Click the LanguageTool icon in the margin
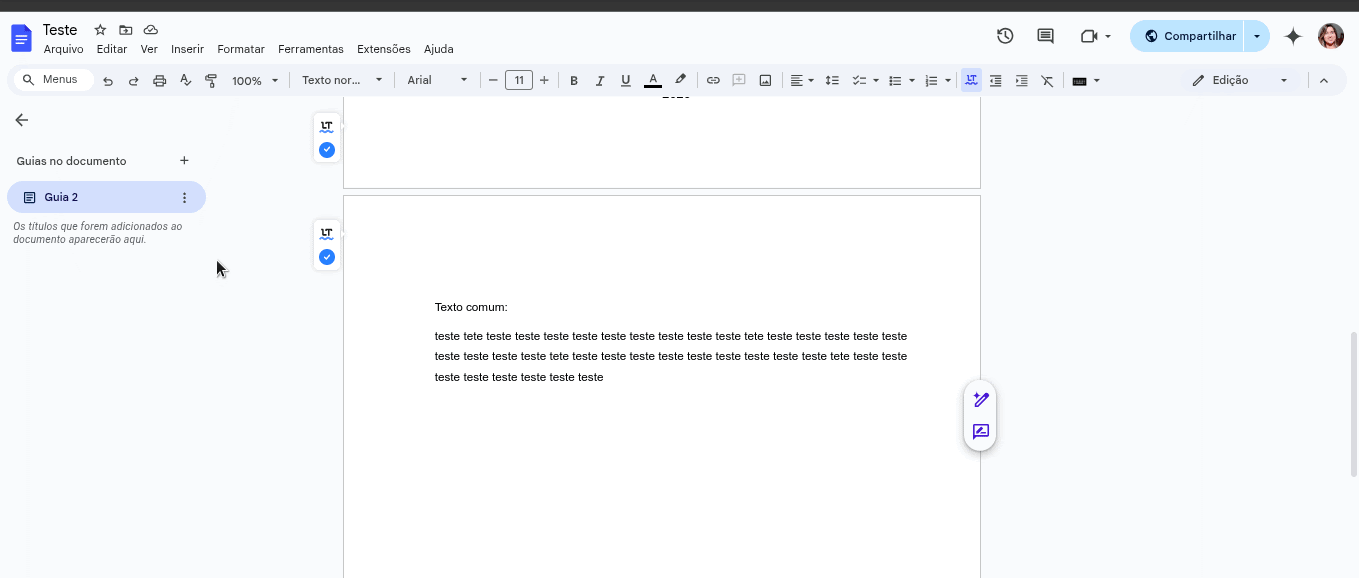This screenshot has height=578, width=1359. (326, 127)
